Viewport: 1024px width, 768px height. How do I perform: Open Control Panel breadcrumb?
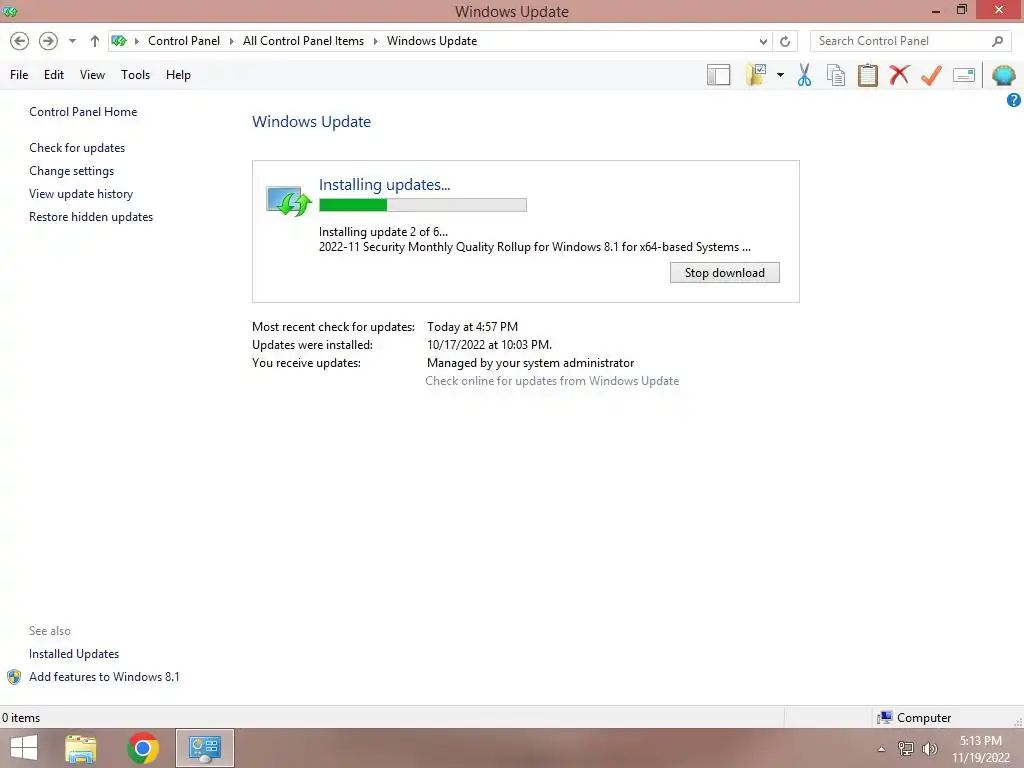pos(184,40)
